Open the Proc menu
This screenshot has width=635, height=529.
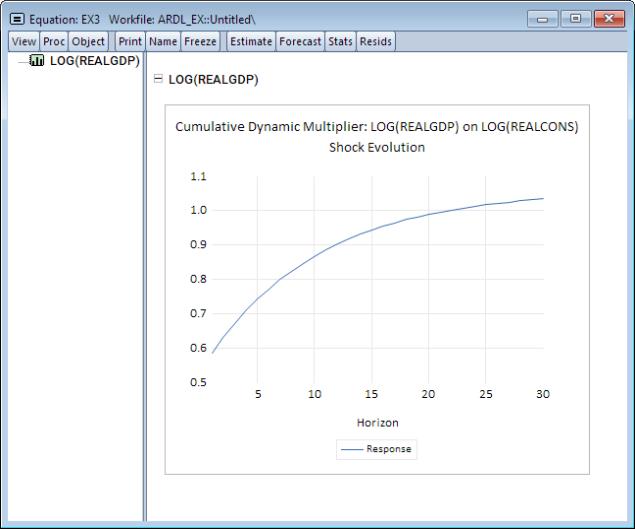click(x=53, y=41)
